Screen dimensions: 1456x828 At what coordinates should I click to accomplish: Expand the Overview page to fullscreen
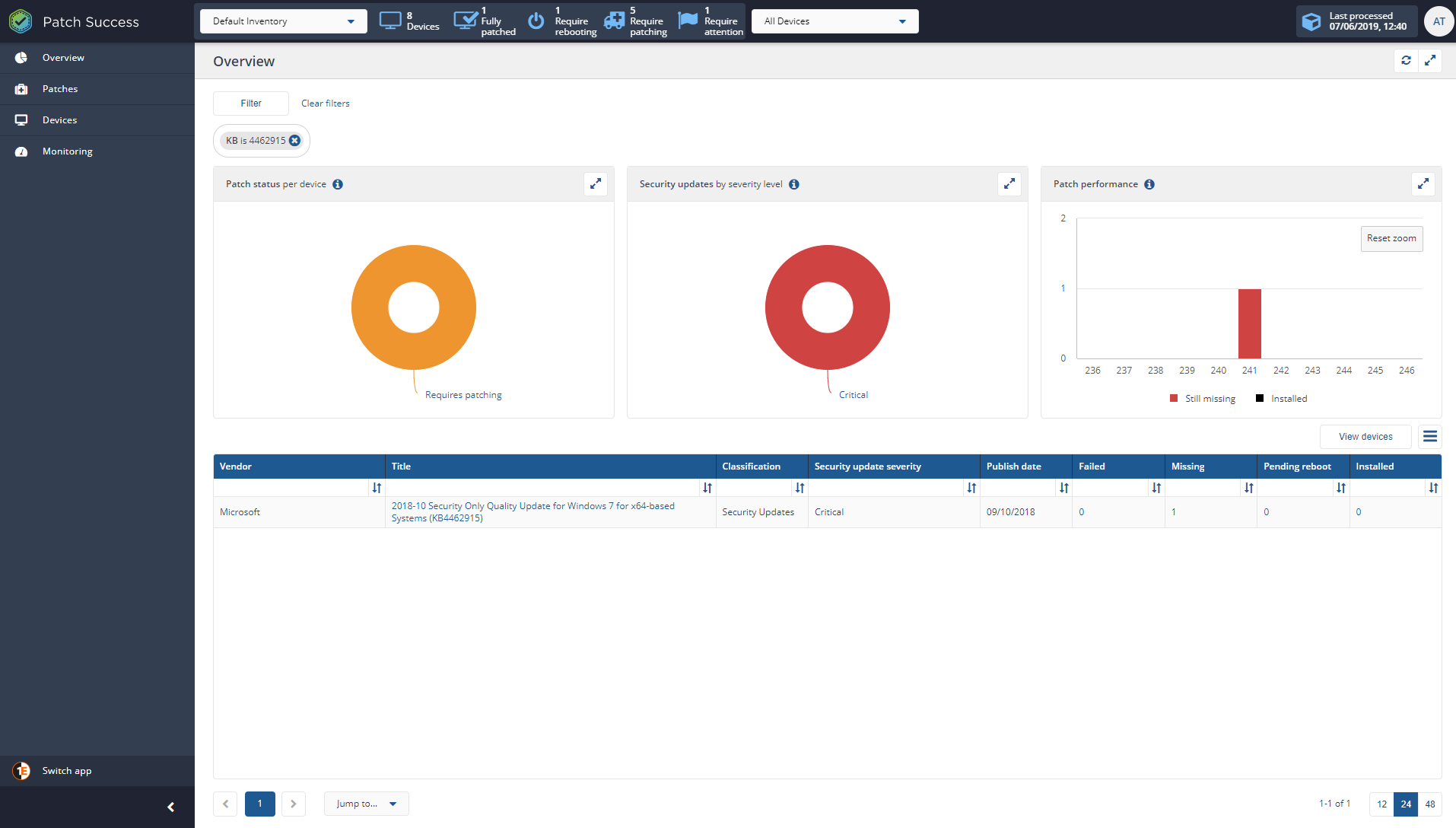point(1430,61)
